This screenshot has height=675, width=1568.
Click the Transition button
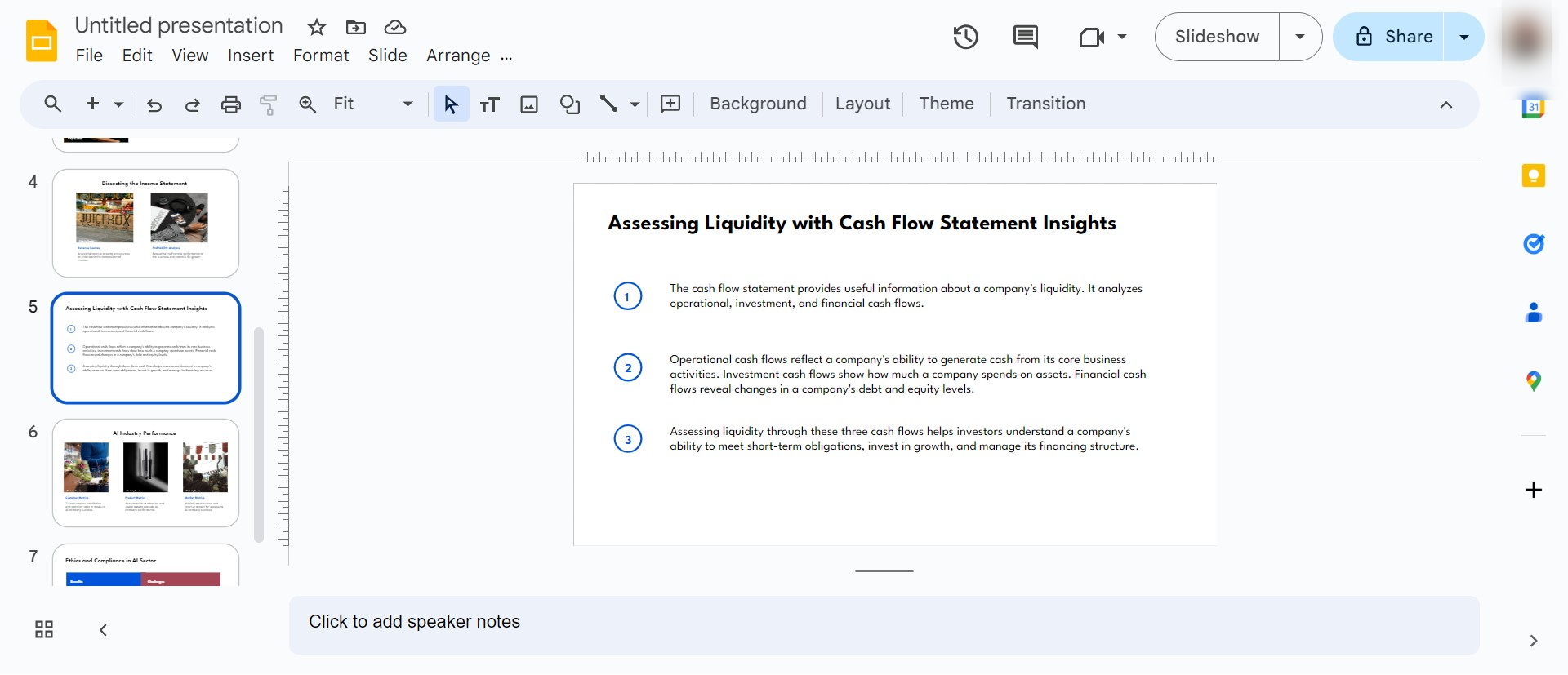point(1046,104)
